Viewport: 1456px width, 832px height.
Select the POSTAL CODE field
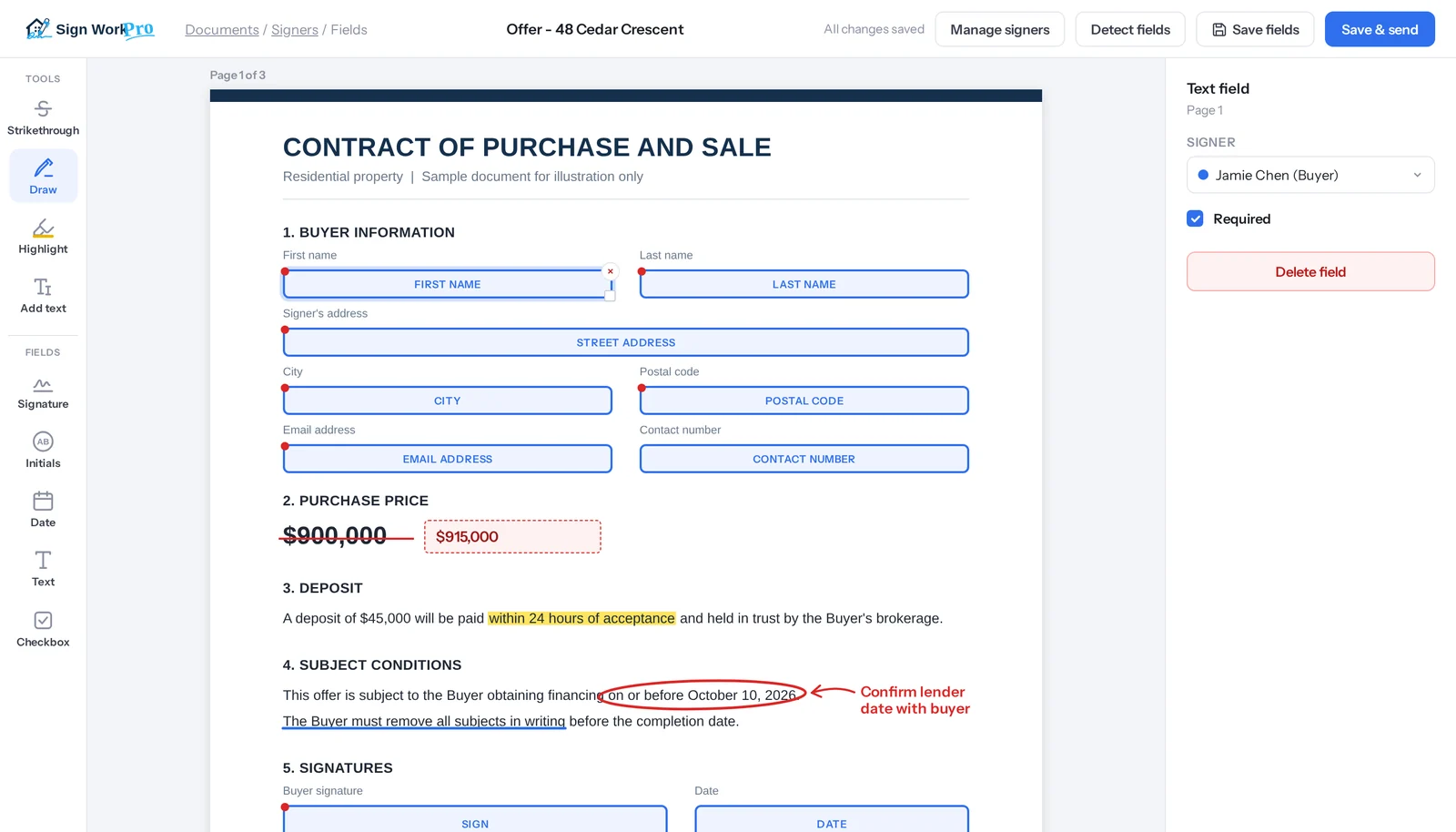(804, 401)
